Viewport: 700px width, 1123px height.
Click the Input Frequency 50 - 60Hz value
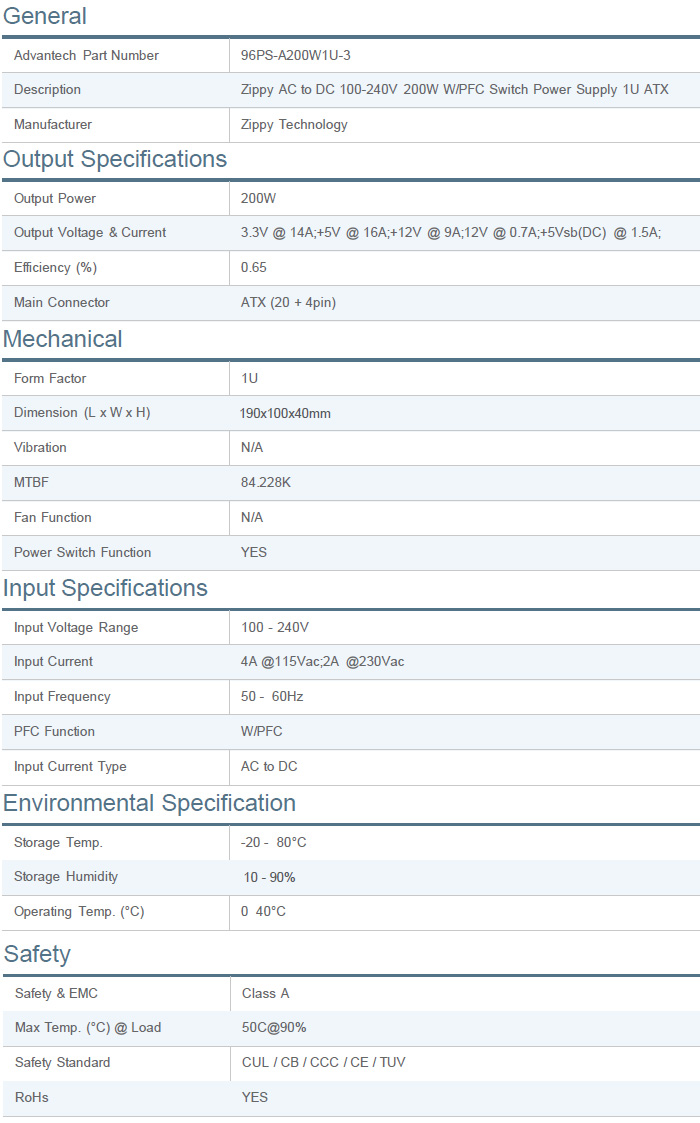[272, 697]
